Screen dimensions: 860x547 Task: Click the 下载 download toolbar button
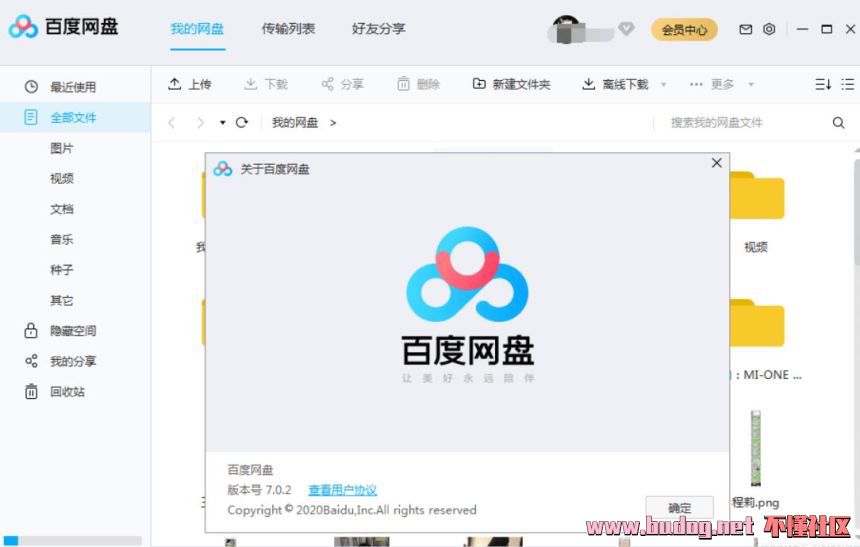[266, 84]
